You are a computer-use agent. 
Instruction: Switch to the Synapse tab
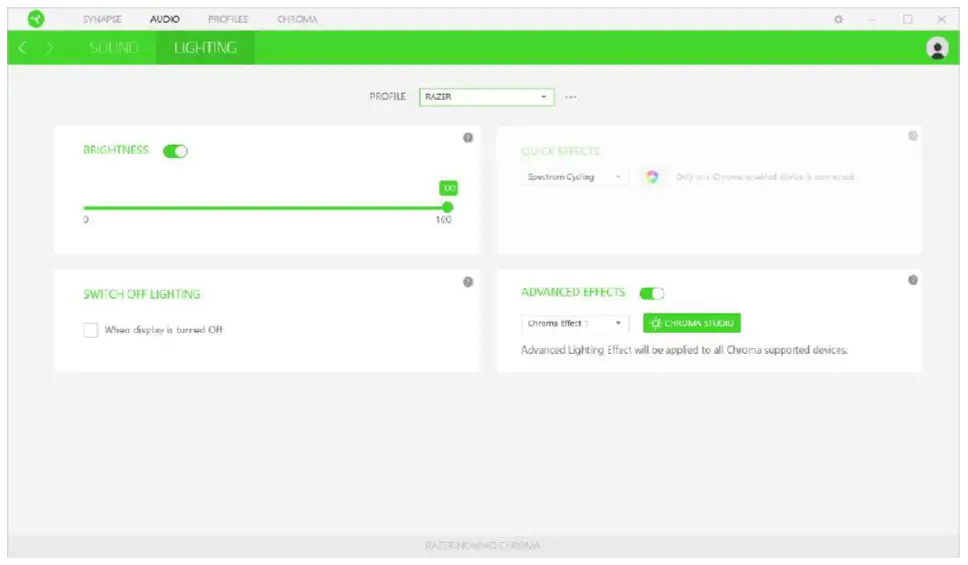tap(102, 19)
